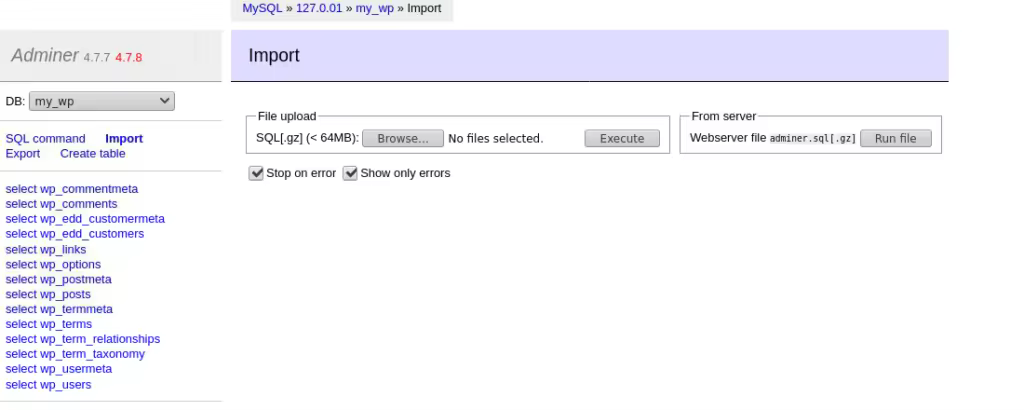
Task: Click "select" beside wp_term_taxonomy
Action: [x=21, y=354]
